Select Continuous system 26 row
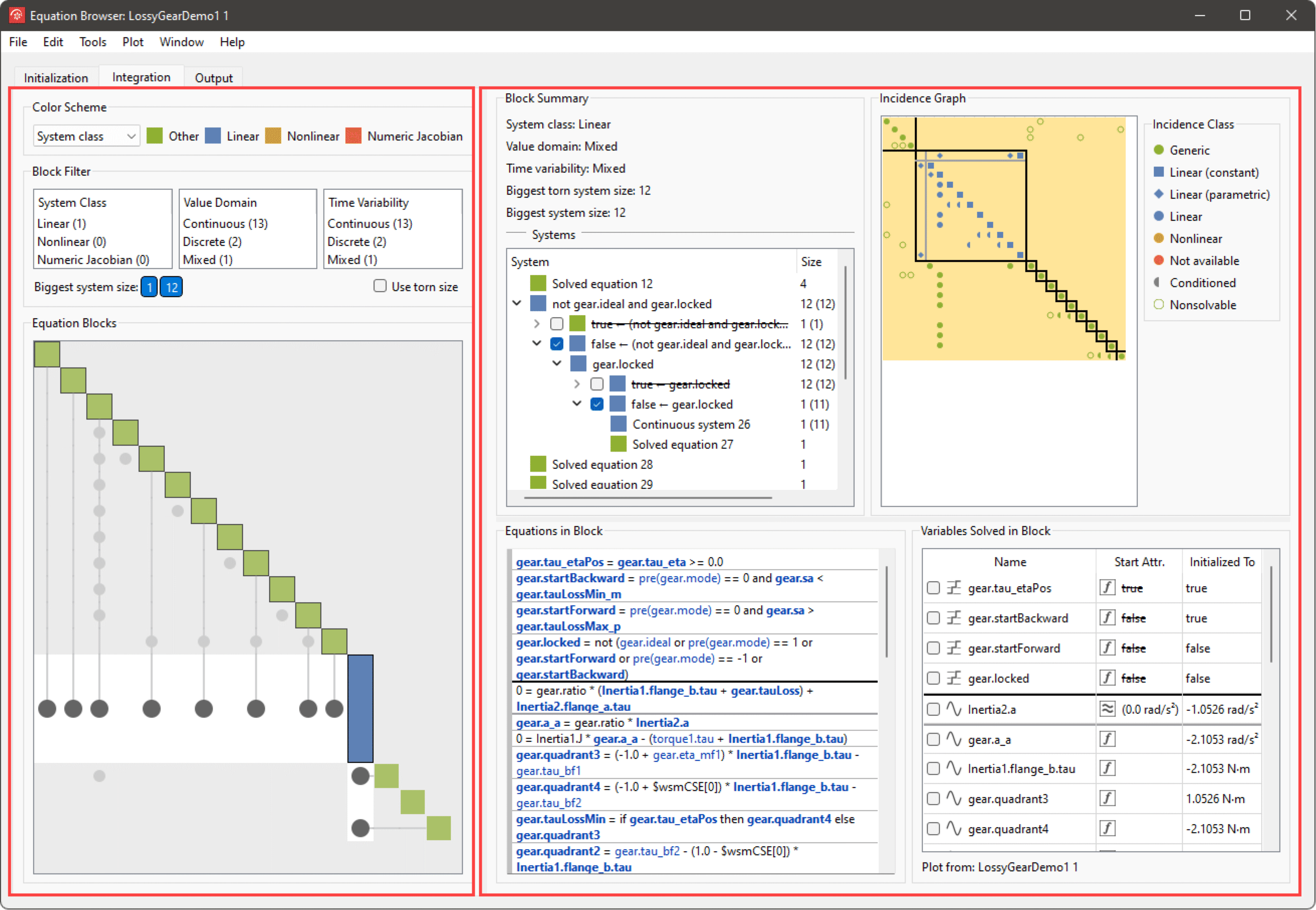Viewport: 1316px width, 910px height. [673, 424]
